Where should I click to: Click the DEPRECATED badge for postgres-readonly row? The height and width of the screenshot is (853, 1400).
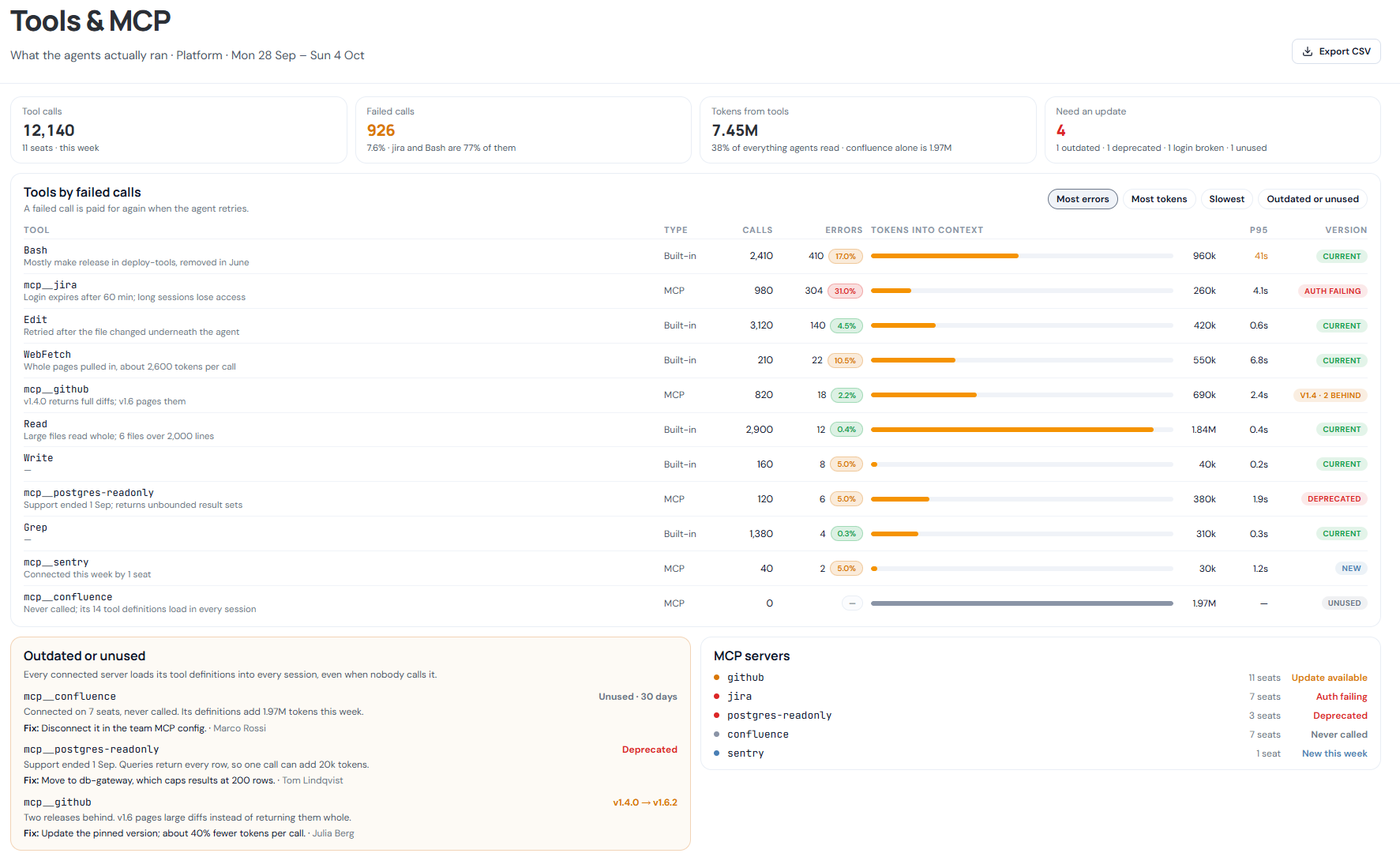click(1334, 499)
